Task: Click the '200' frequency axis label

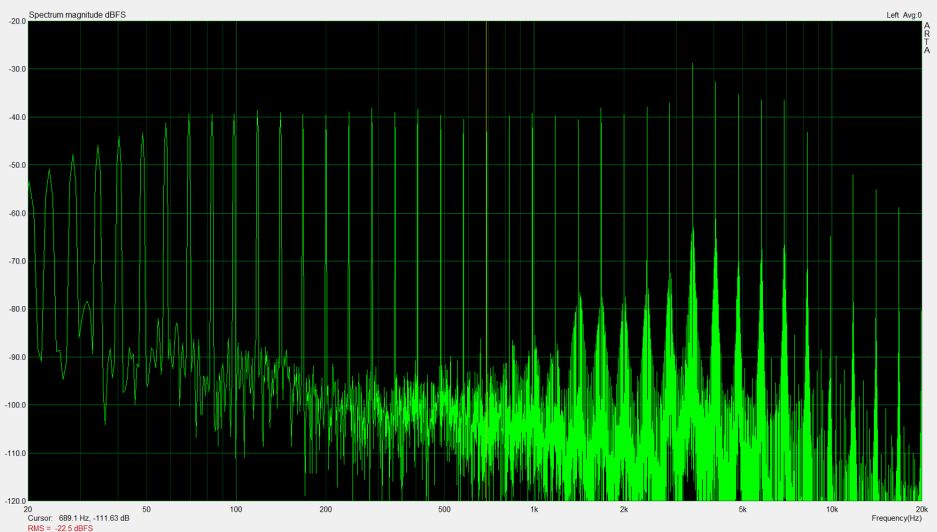Action: point(326,509)
